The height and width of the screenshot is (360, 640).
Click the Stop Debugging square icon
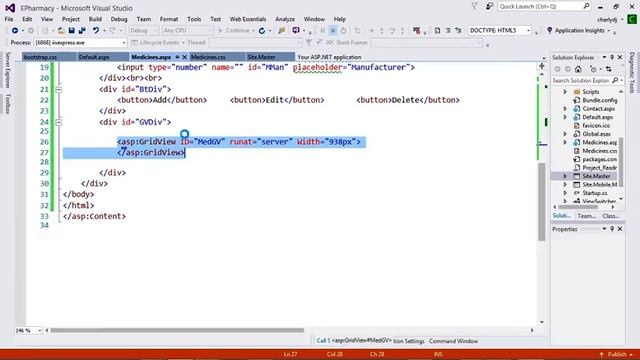[333, 31]
